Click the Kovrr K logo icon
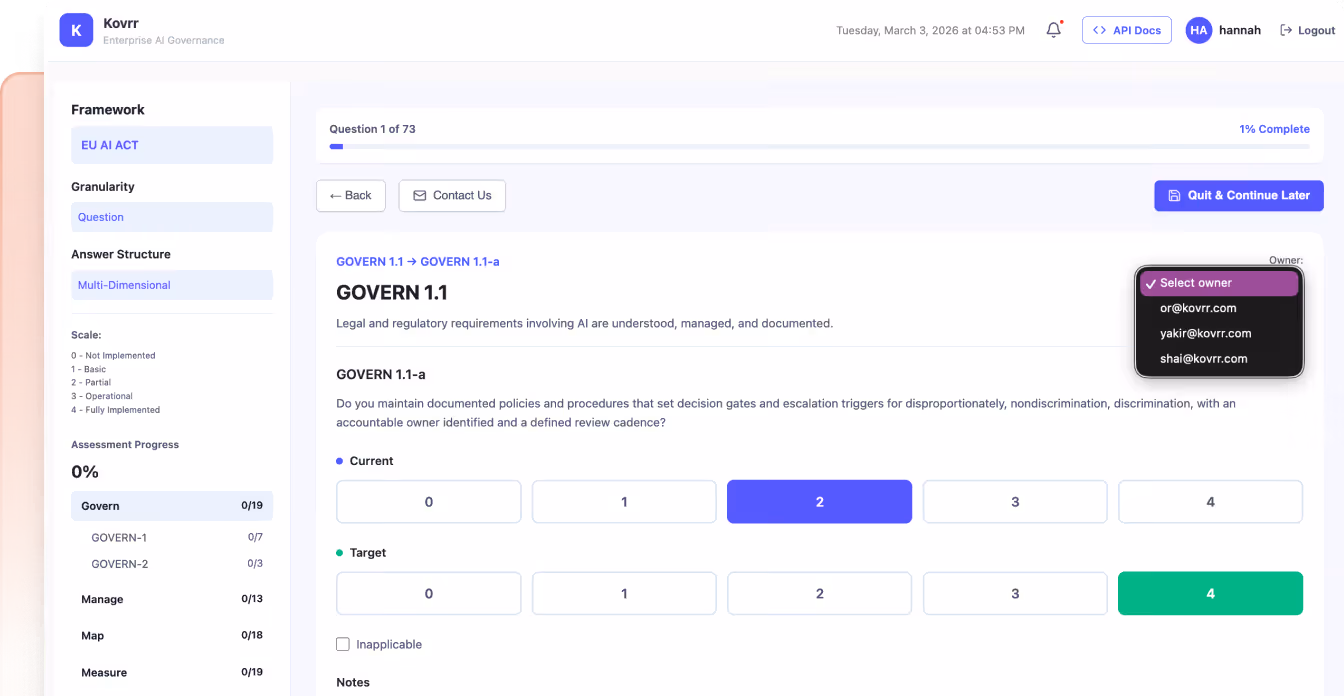This screenshot has width=1344, height=696. click(76, 30)
